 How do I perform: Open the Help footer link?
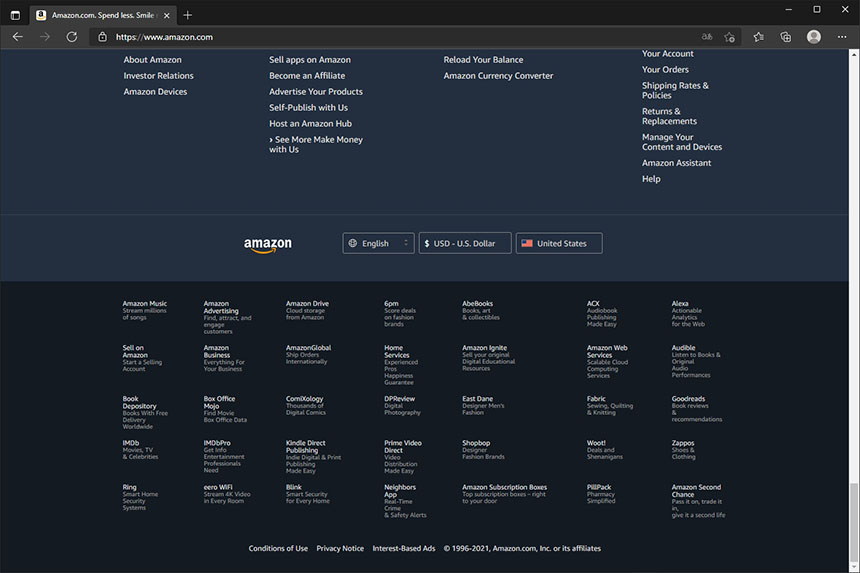pyautogui.click(x=651, y=179)
